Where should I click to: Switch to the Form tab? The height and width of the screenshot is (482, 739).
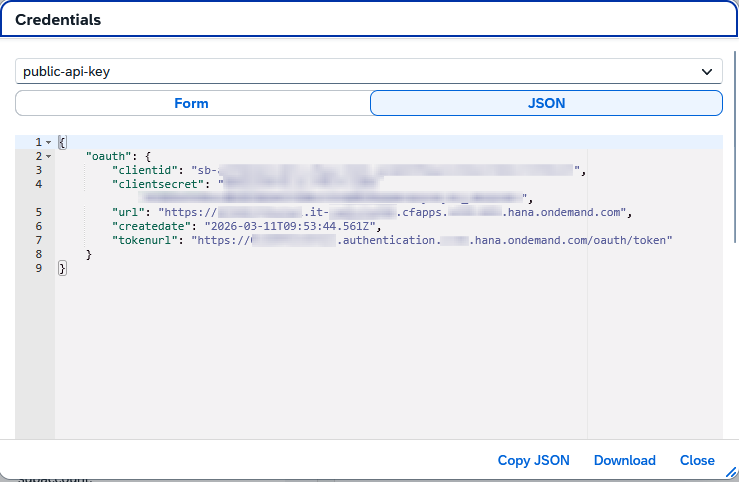click(191, 103)
